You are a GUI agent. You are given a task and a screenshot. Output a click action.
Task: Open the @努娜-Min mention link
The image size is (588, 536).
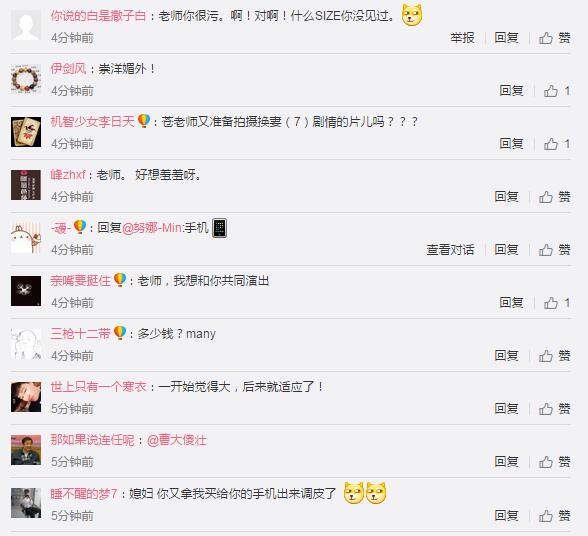tap(152, 228)
